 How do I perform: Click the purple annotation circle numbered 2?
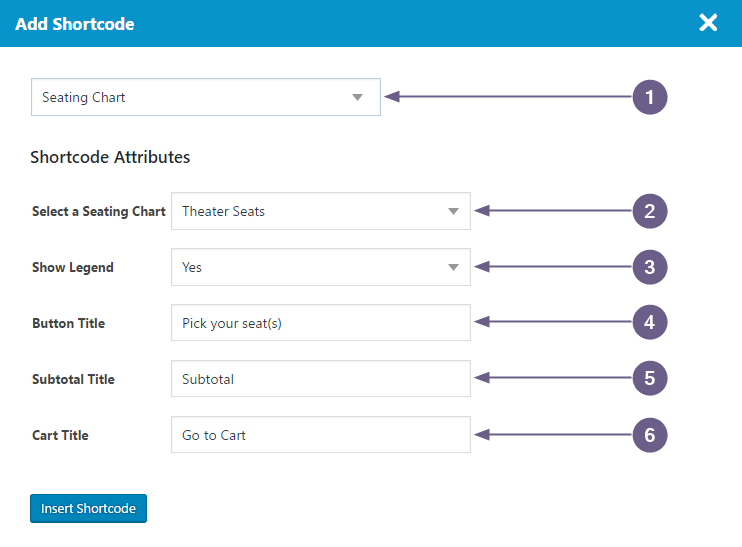click(650, 211)
